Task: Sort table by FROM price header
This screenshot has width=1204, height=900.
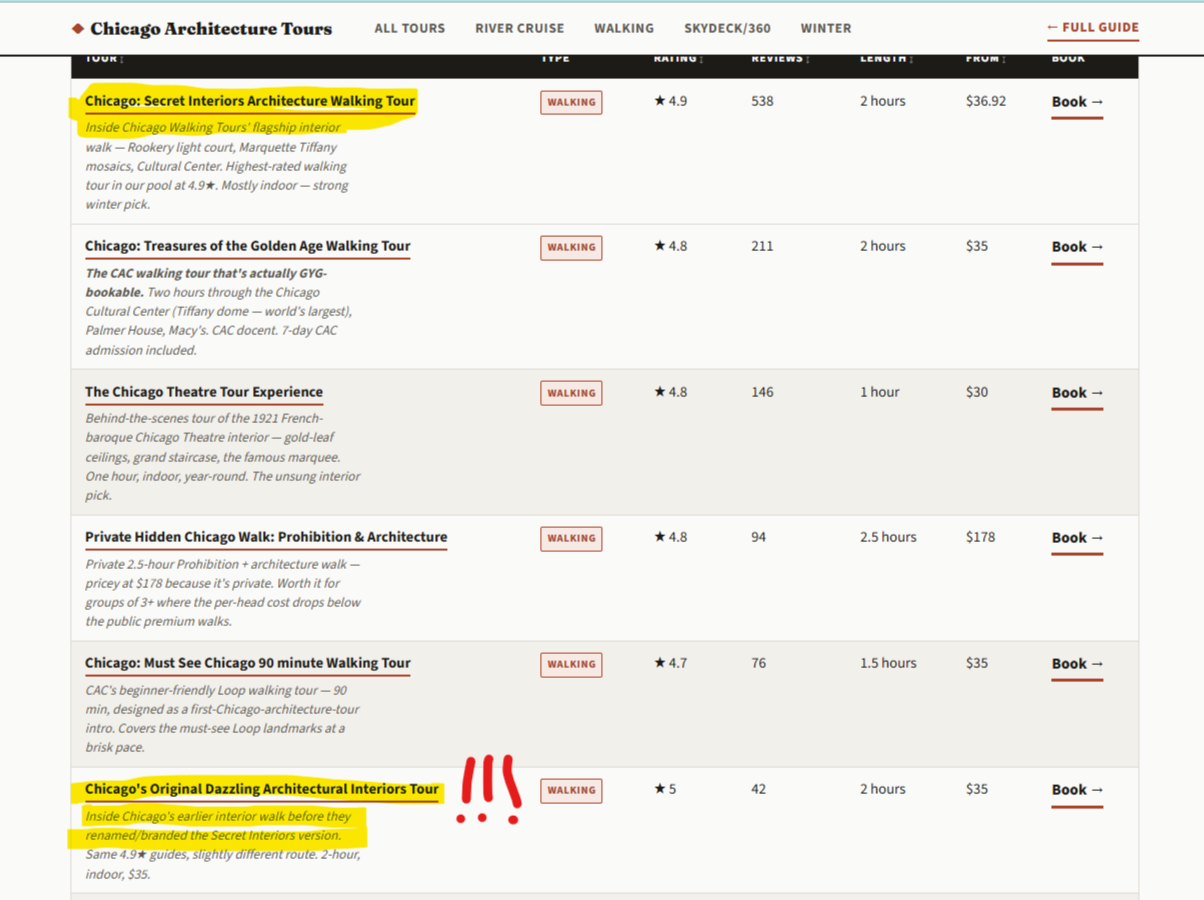Action: [986, 59]
